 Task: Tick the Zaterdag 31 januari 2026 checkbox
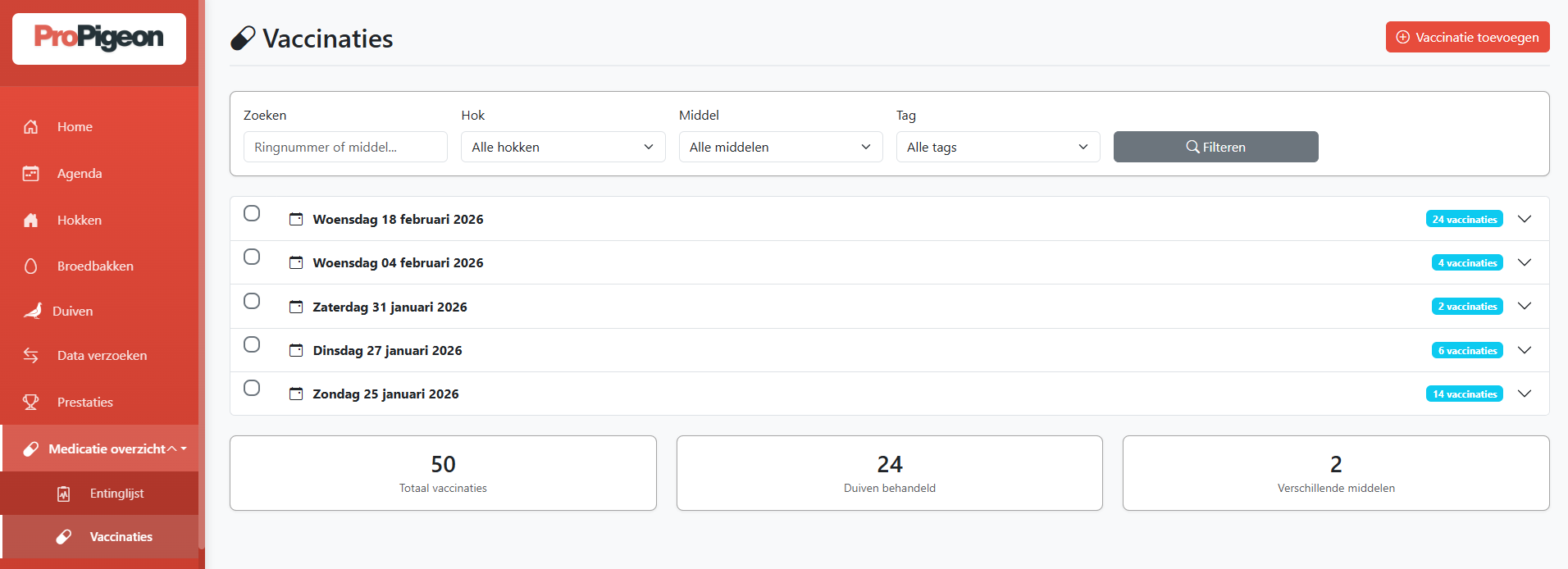(252, 301)
